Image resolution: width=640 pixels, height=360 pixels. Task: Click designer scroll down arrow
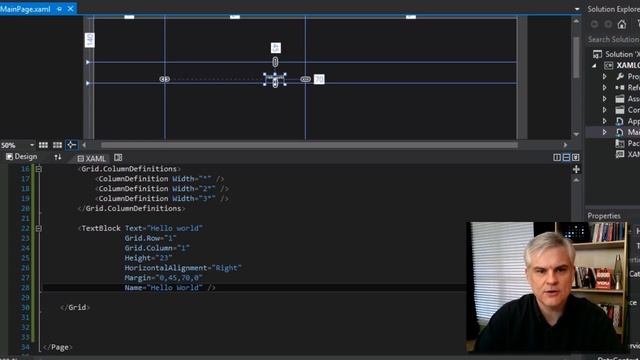pyautogui.click(x=576, y=134)
